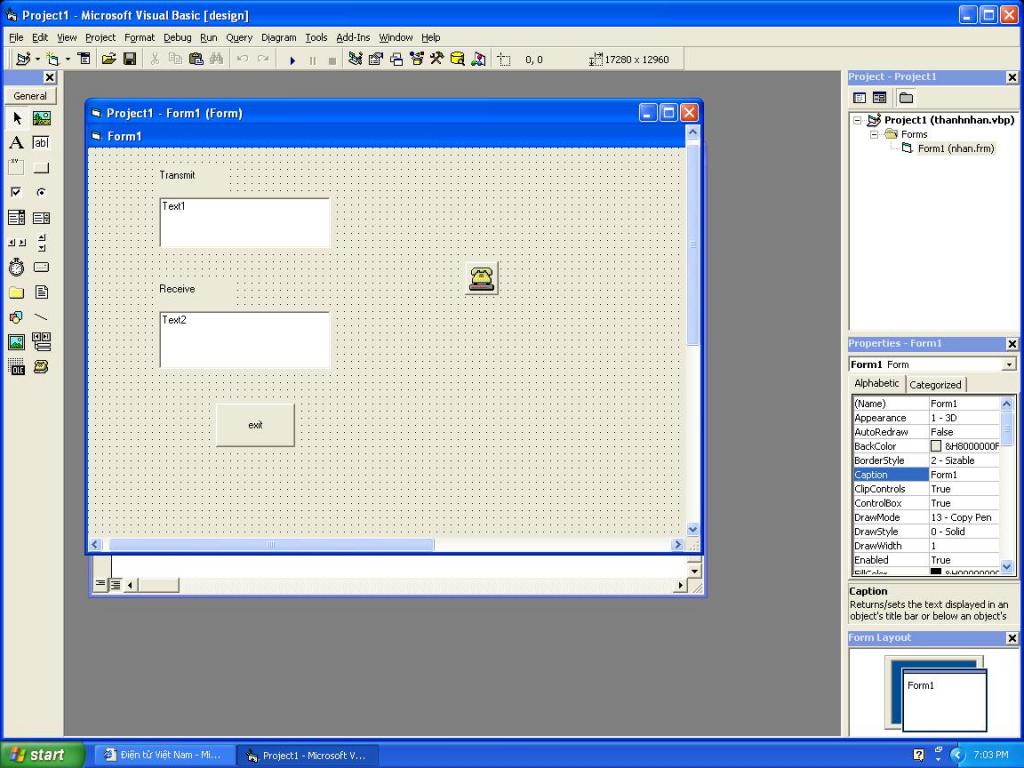1024x768 pixels.
Task: Select the DirListBox tool (folder icon)
Action: point(17,292)
